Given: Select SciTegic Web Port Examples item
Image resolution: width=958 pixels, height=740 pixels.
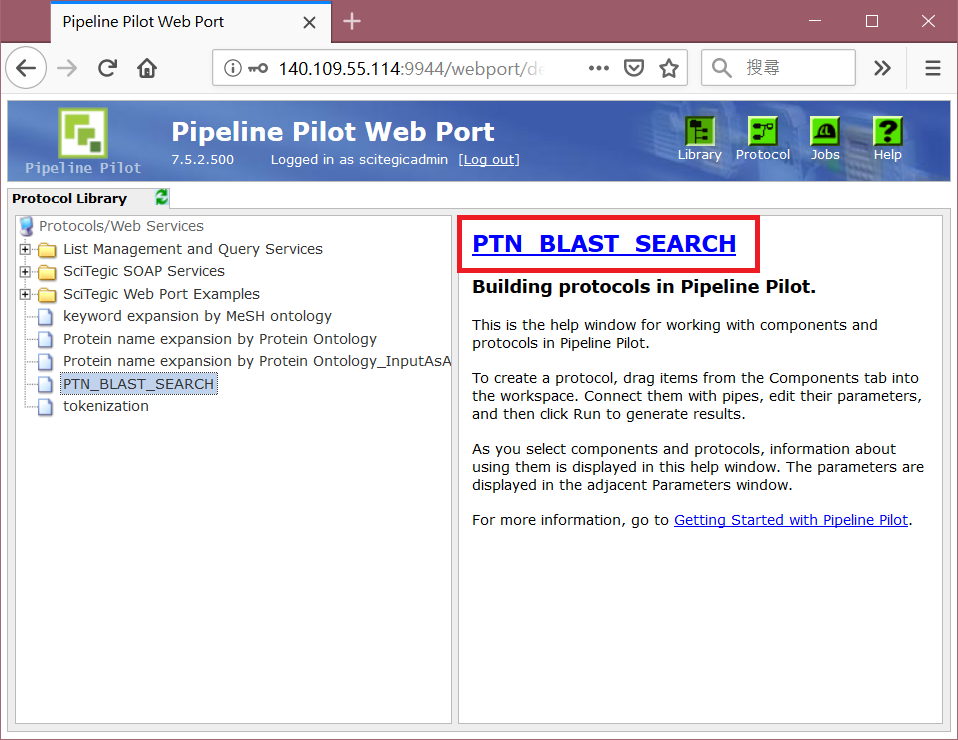Looking at the screenshot, I should (161, 295).
